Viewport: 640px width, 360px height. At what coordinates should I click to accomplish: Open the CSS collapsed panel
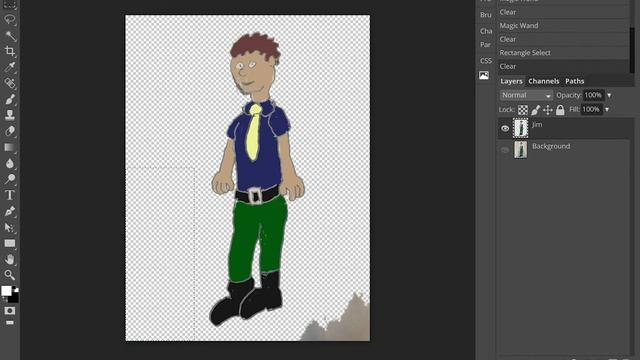click(x=486, y=61)
